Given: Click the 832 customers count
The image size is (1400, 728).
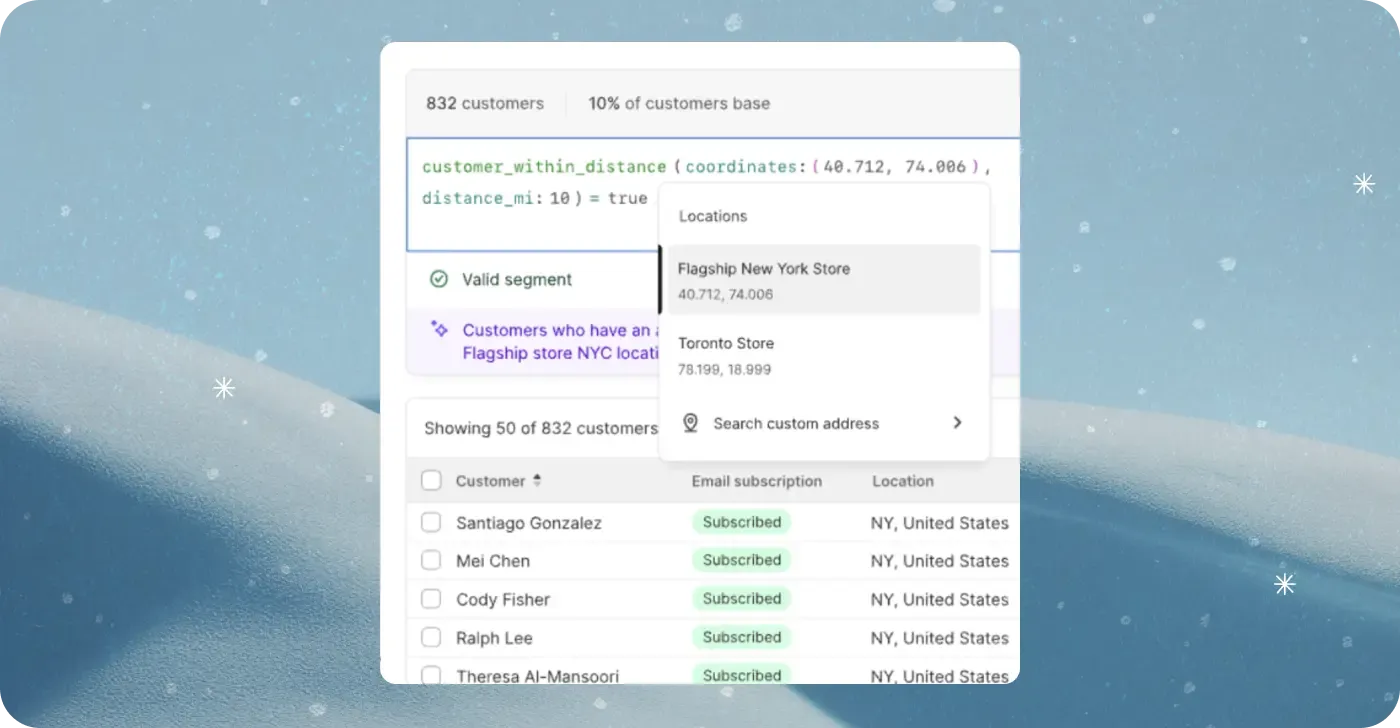Looking at the screenshot, I should pyautogui.click(x=483, y=103).
